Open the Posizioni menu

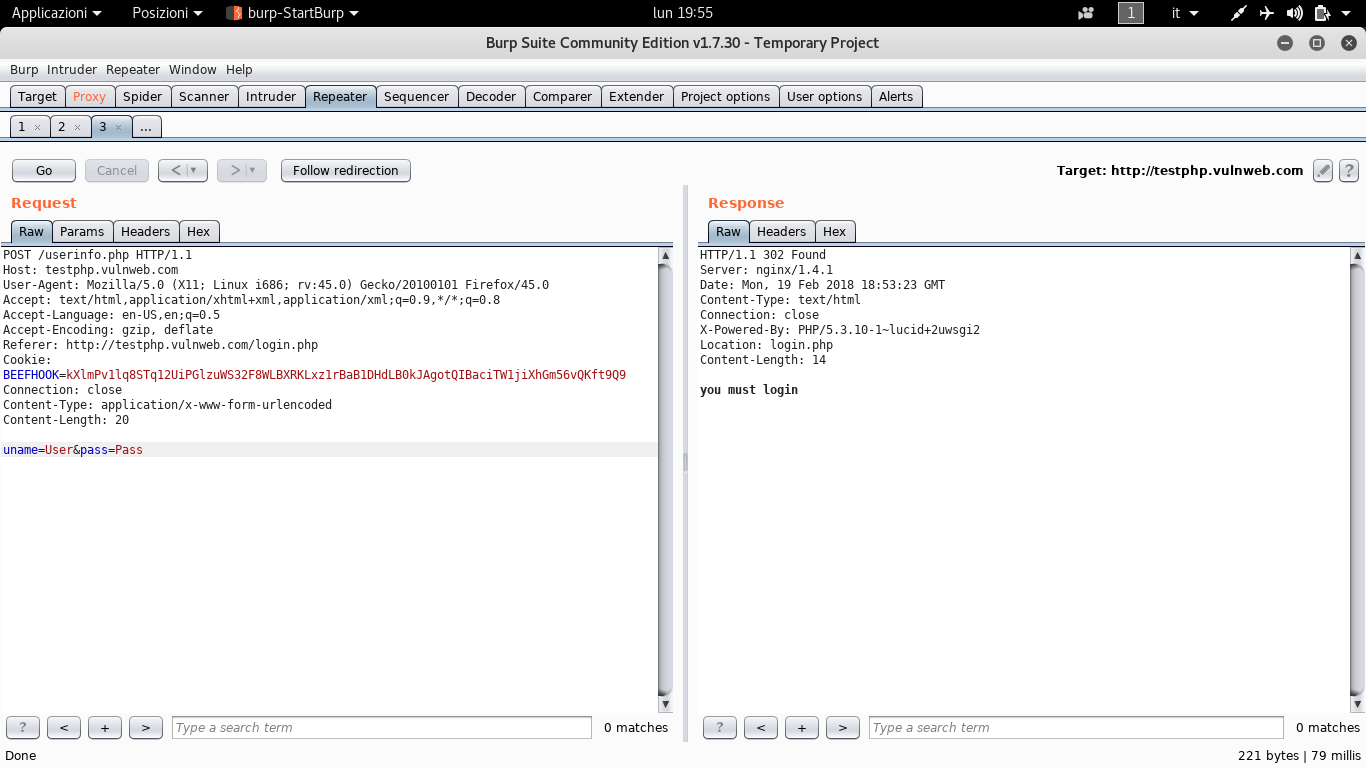click(167, 13)
